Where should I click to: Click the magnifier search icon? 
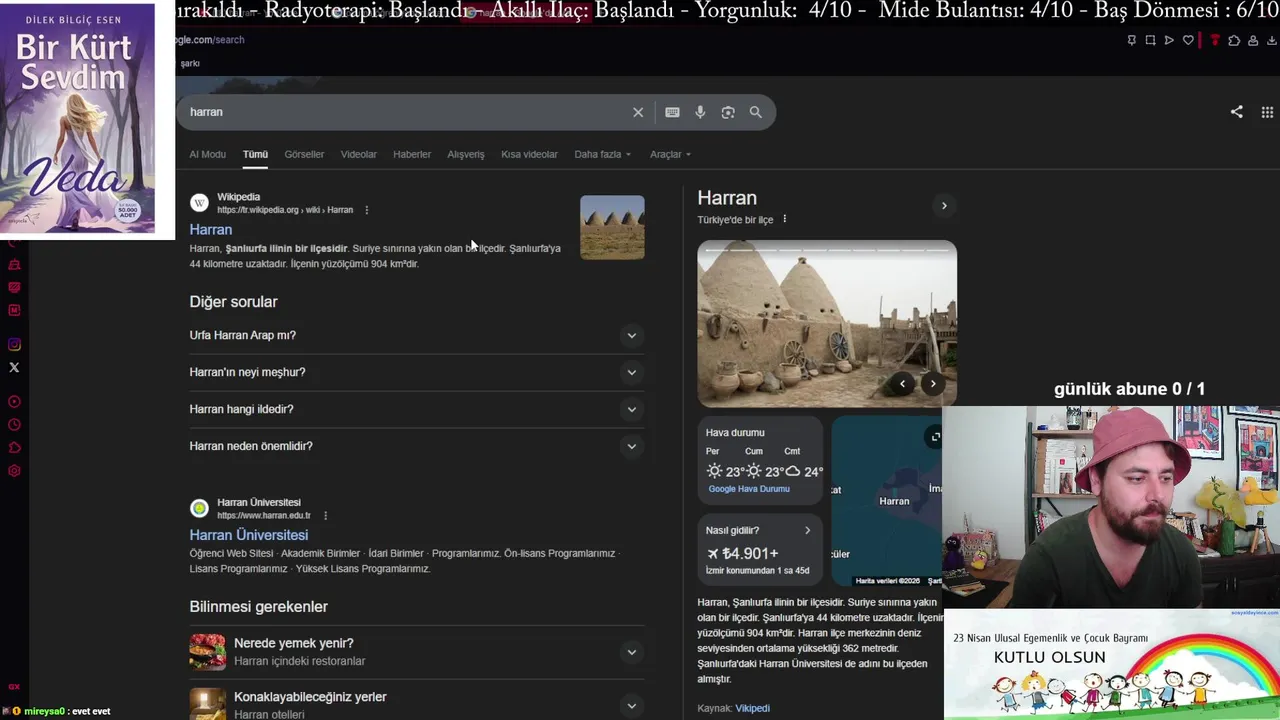tap(756, 112)
